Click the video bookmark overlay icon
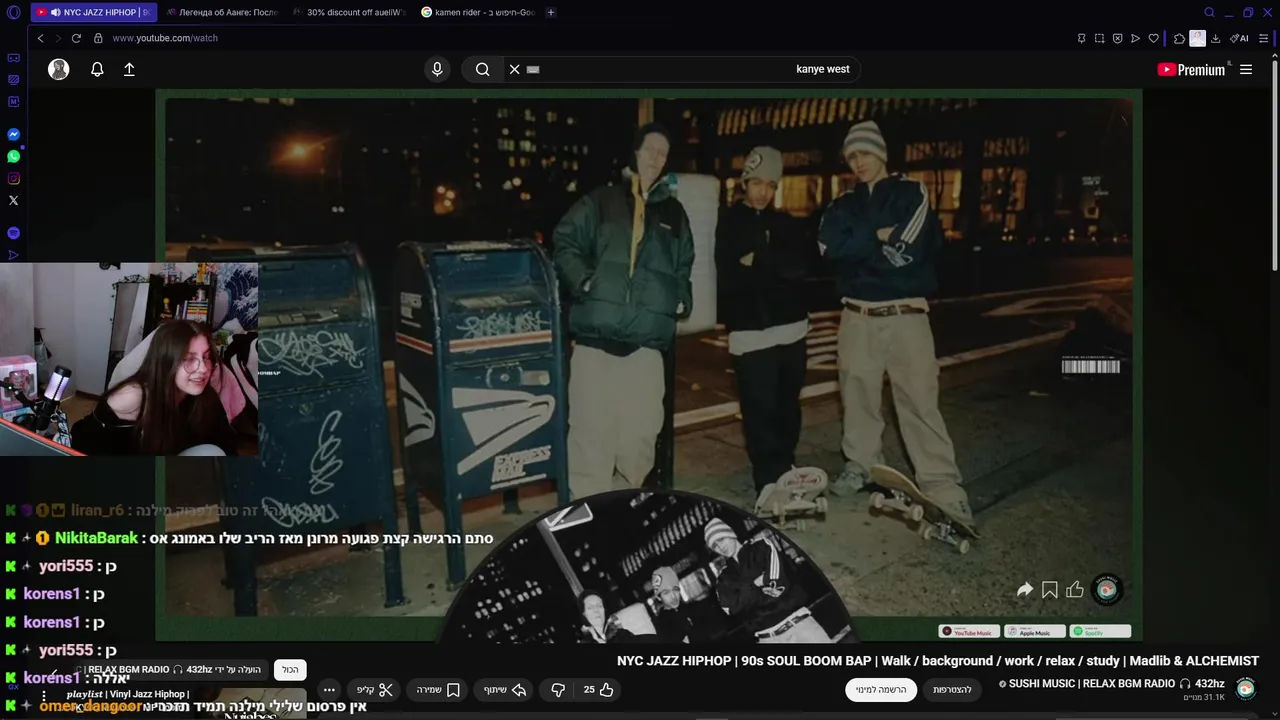The width and height of the screenshot is (1280, 720). click(x=1050, y=590)
